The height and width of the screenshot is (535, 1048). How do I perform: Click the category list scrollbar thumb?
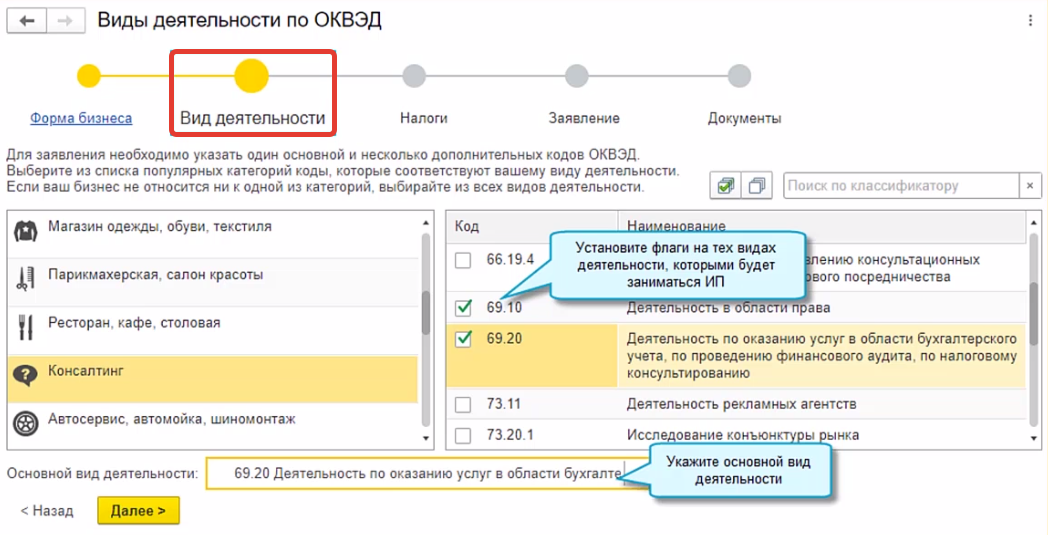pos(426,312)
